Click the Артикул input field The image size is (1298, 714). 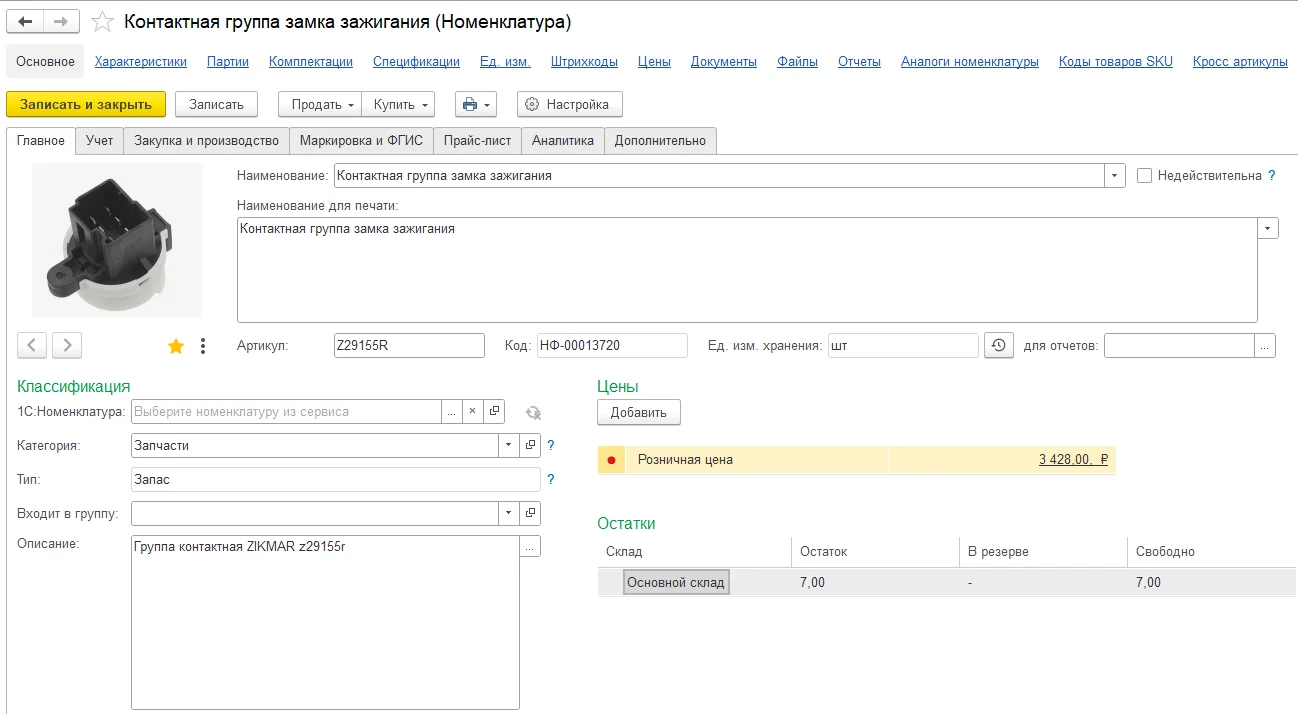[x=409, y=345]
